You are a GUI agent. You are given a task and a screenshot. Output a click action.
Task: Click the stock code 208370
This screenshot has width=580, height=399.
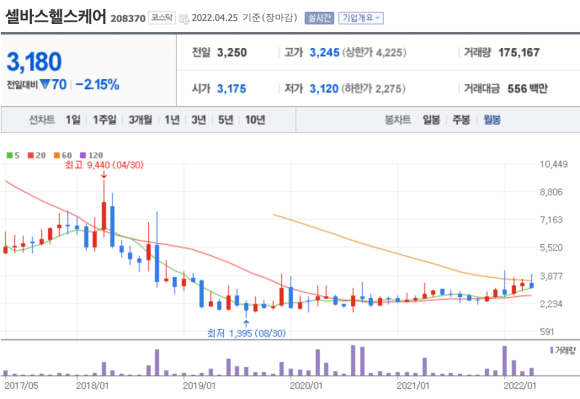128,18
